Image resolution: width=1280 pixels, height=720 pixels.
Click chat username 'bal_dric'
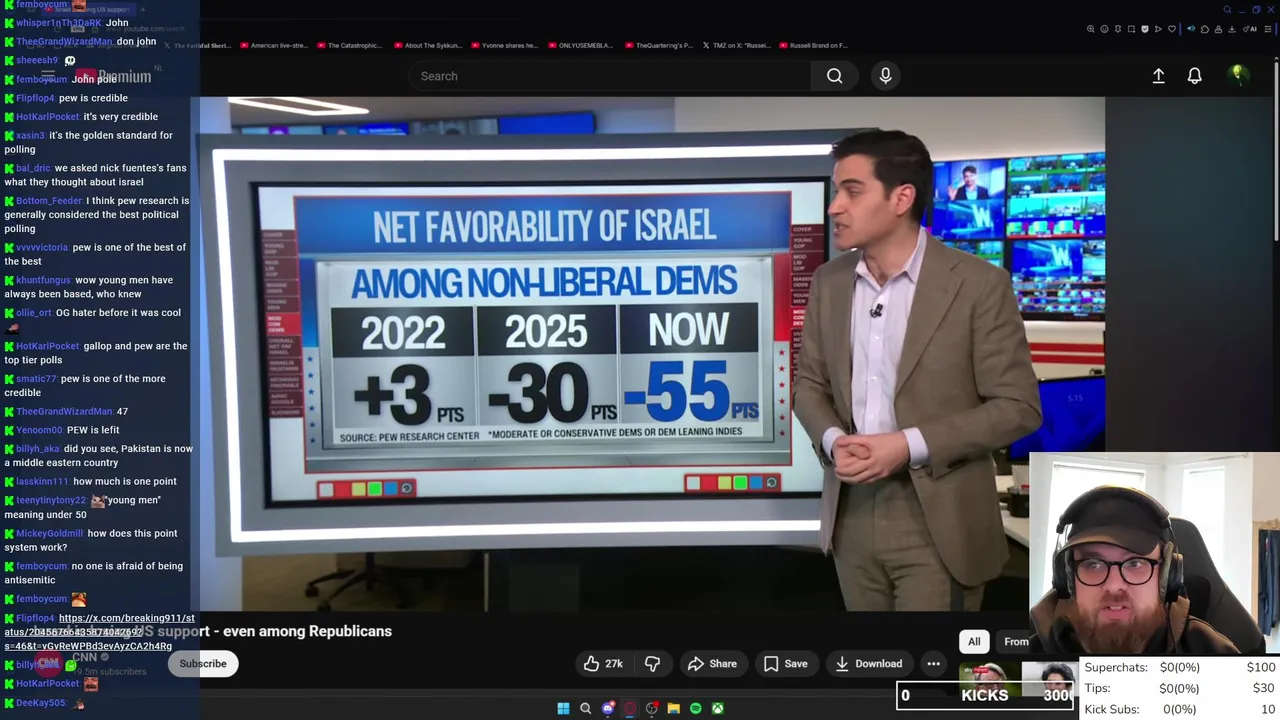pos(33,168)
